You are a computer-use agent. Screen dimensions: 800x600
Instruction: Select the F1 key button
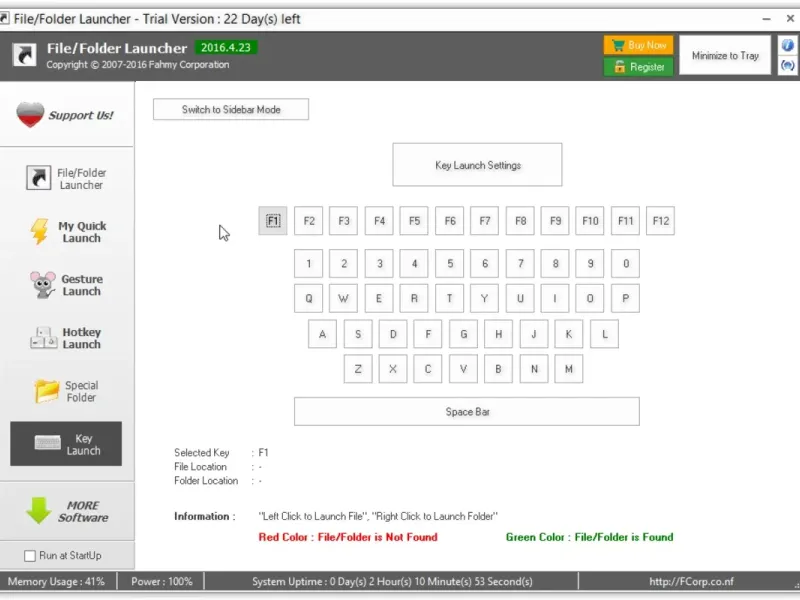click(x=273, y=221)
